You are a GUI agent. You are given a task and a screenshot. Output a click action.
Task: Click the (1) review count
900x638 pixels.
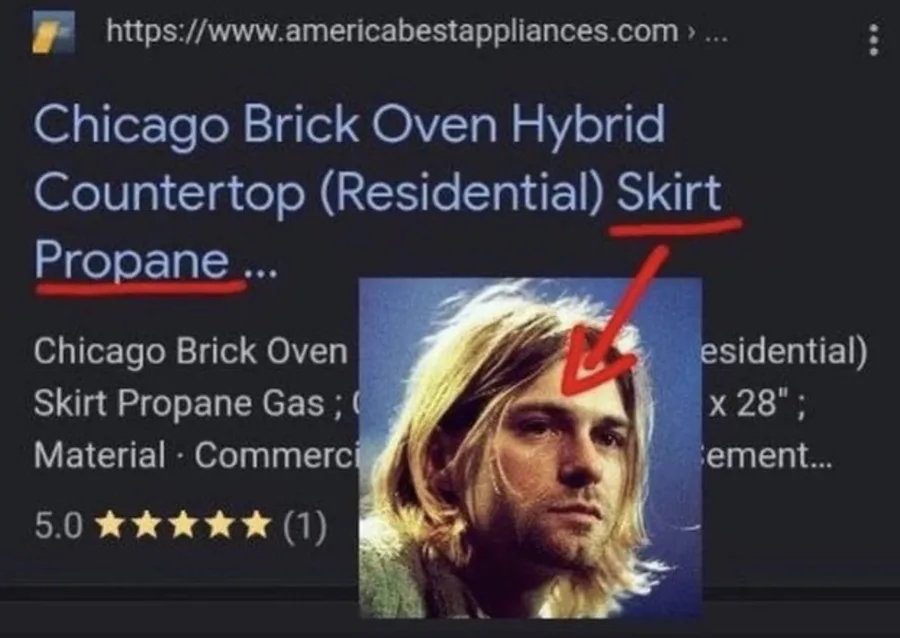pyautogui.click(x=305, y=526)
